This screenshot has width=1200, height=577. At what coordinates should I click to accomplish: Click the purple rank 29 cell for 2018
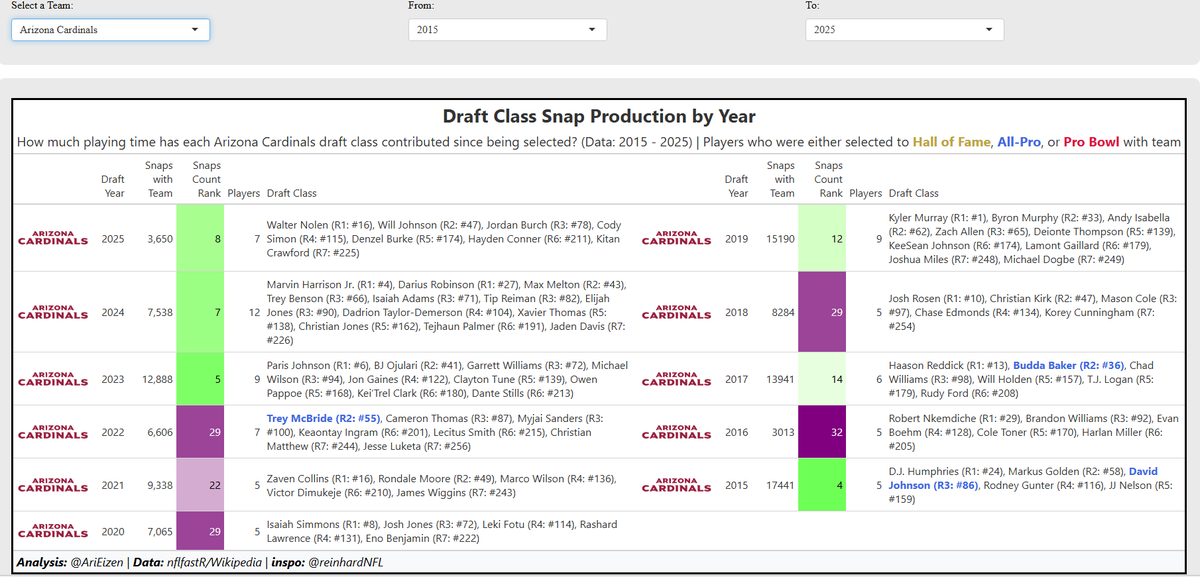[822, 312]
